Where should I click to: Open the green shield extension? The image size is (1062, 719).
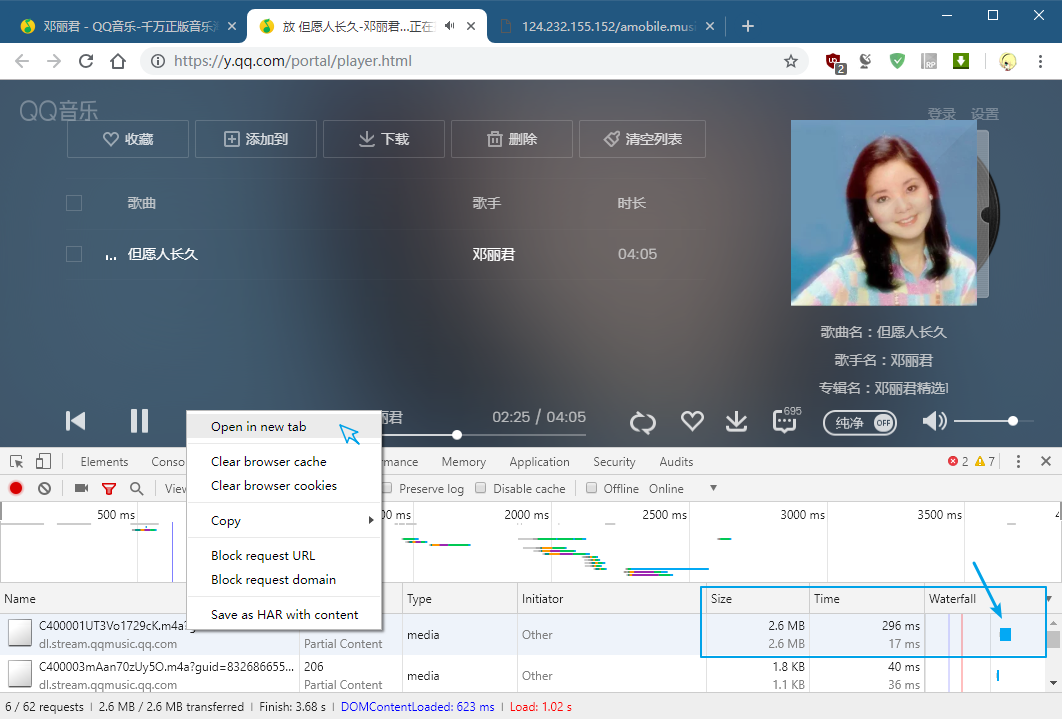click(897, 62)
